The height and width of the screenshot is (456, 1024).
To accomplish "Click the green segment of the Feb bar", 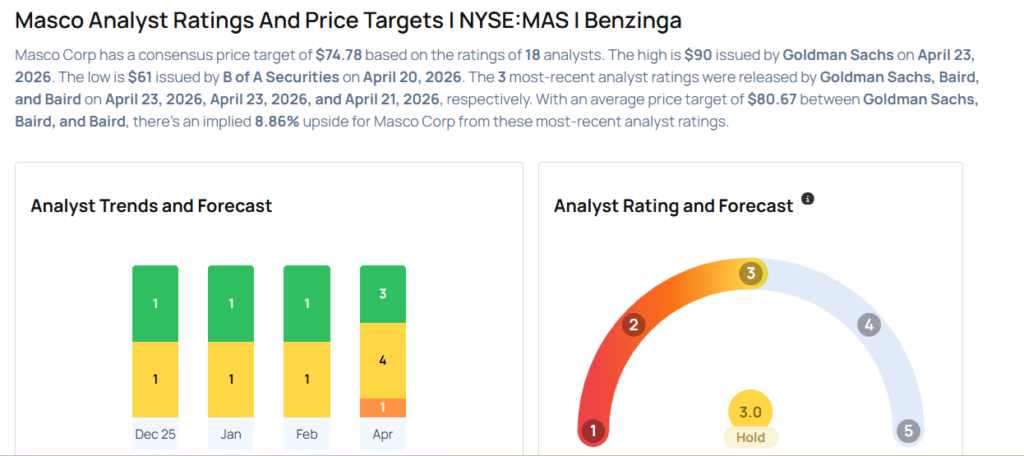I will coord(307,303).
